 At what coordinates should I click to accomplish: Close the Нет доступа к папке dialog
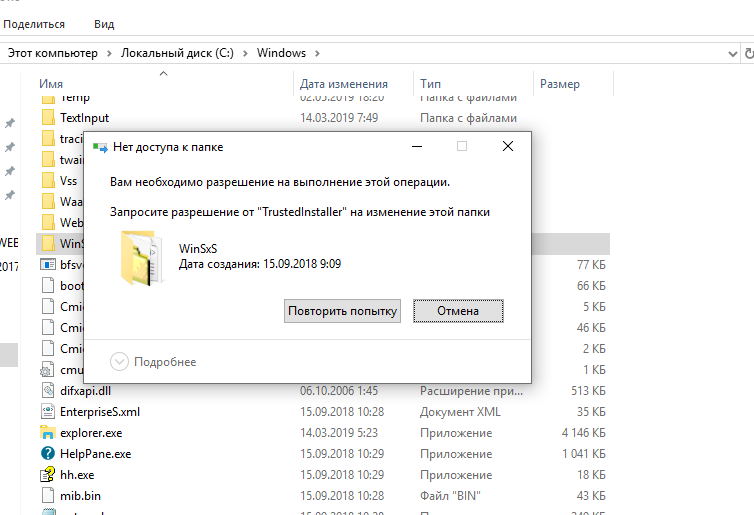tap(508, 146)
